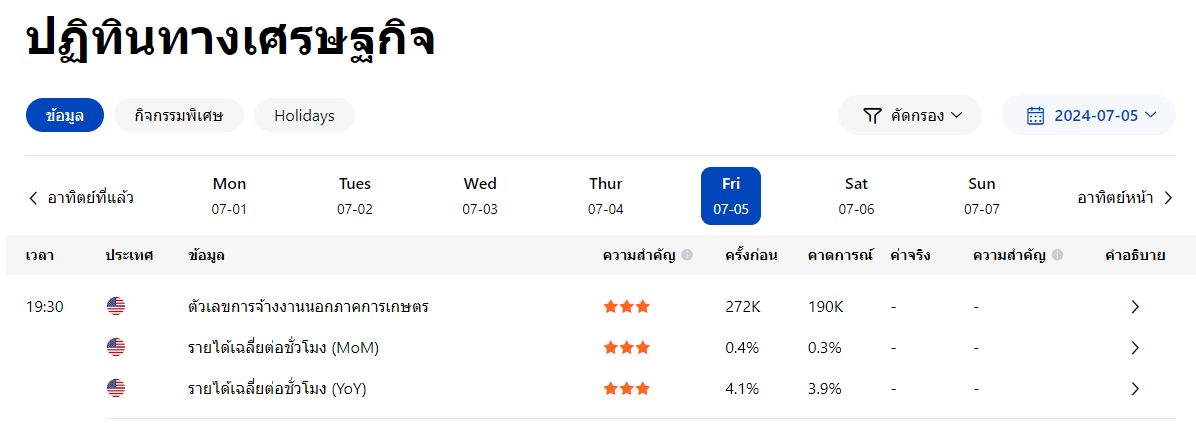Click US flag on nonfarm payrolls row
This screenshot has height=426, width=1196.
[x=116, y=307]
